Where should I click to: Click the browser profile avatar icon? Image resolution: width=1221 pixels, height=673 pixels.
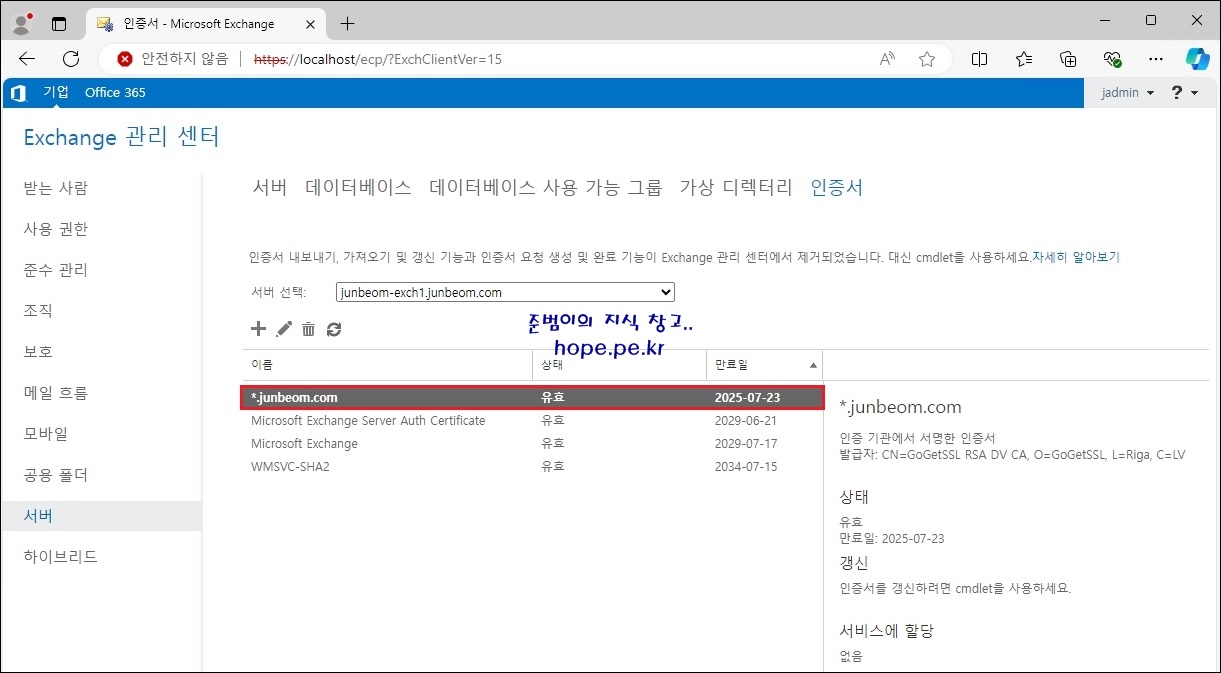22,23
